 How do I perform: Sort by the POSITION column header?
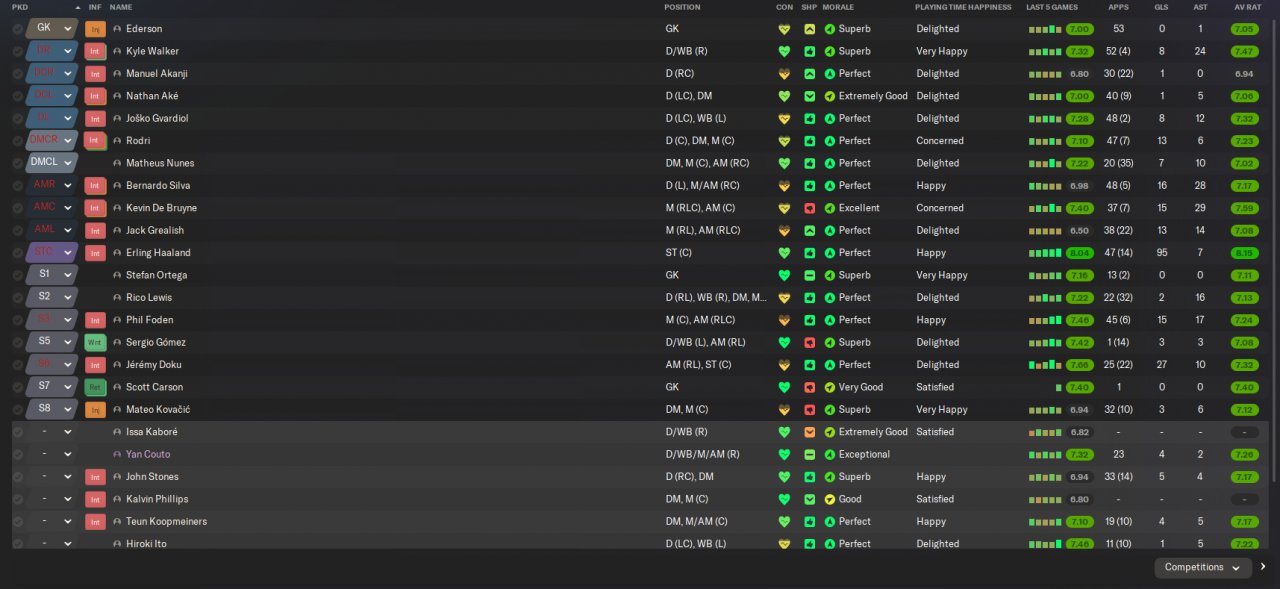click(x=682, y=7)
